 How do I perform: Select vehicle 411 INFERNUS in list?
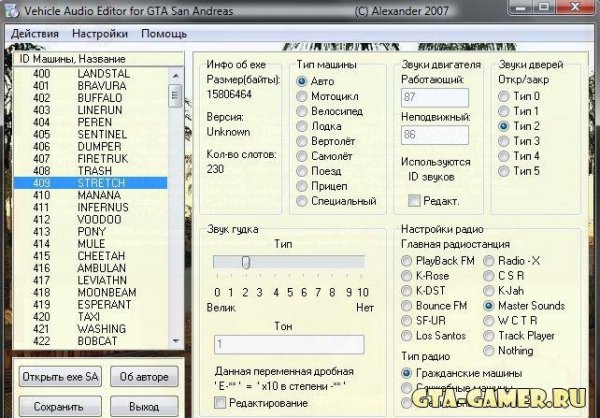[x=90, y=207]
